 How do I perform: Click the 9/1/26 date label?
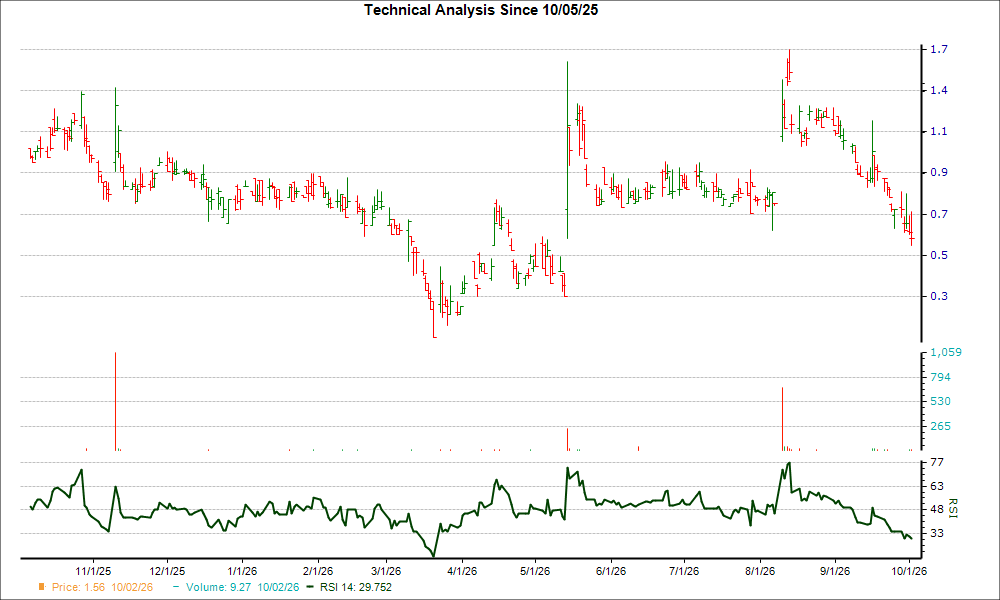835,571
